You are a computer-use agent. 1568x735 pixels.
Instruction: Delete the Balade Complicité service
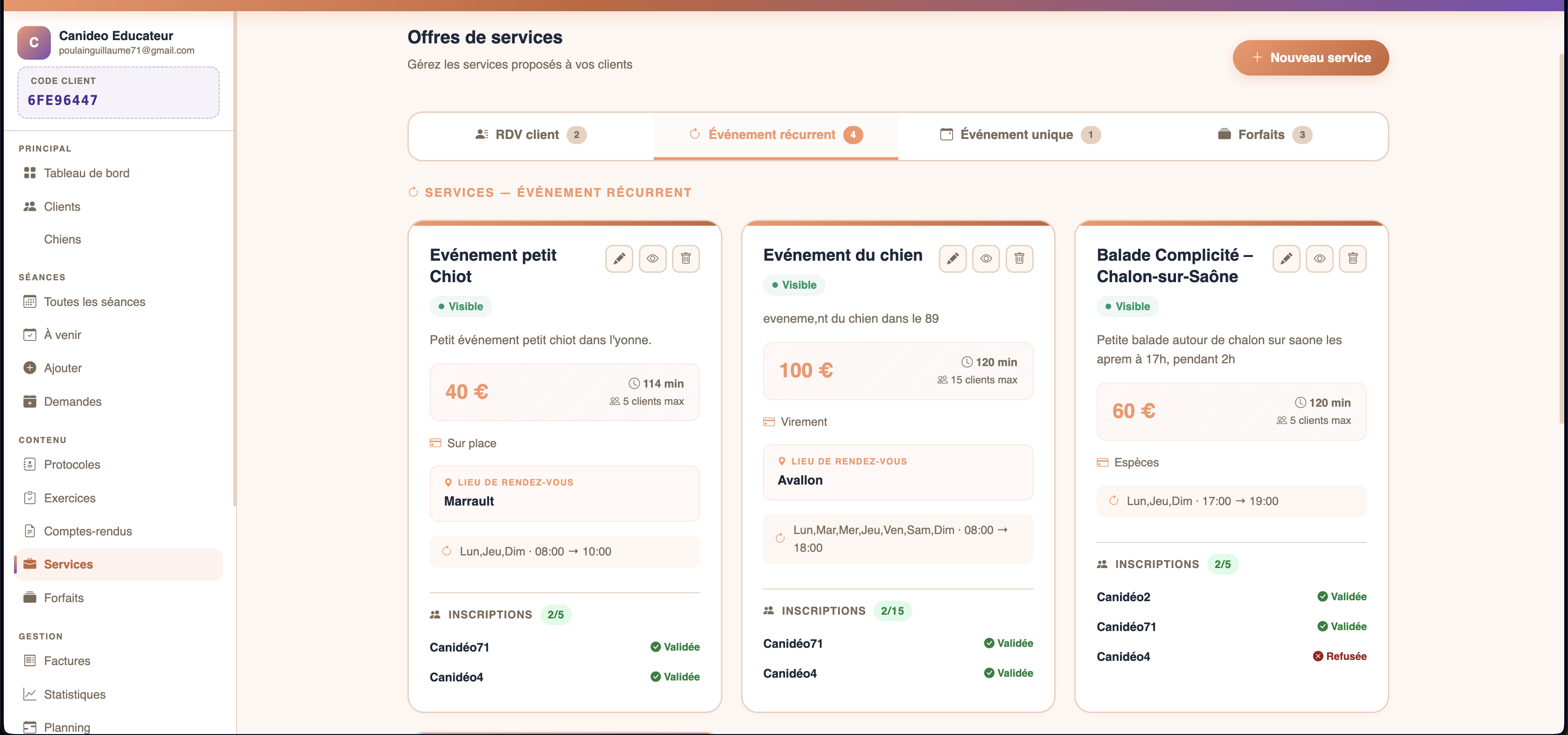pyautogui.click(x=1352, y=258)
